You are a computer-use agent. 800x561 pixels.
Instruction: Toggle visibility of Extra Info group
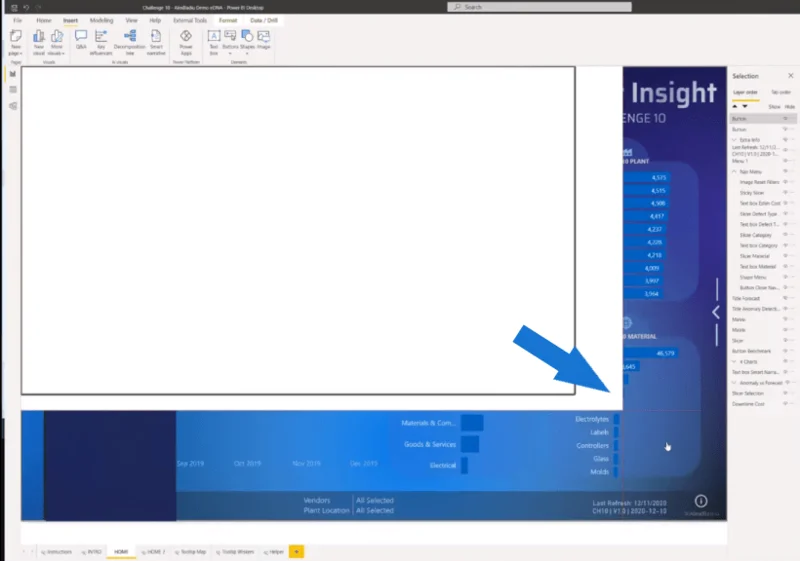tap(786, 140)
